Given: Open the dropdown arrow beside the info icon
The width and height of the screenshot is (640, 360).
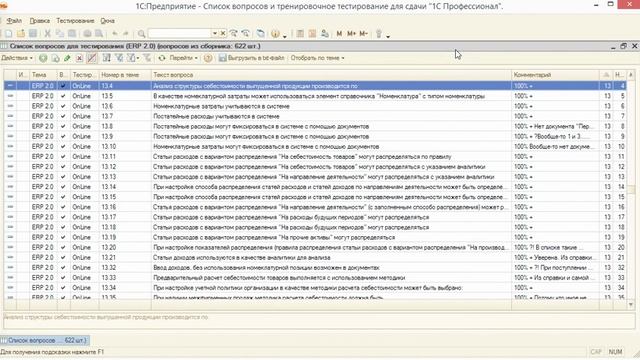Looking at the screenshot, I should click(284, 36).
